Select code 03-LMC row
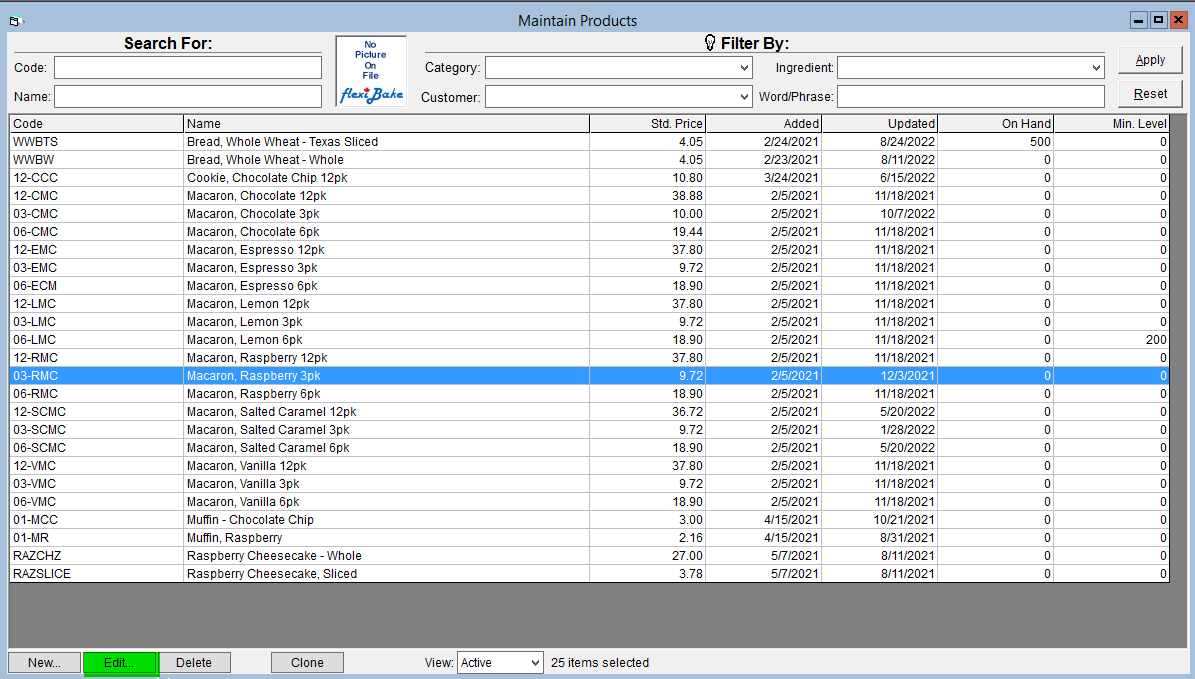 (x=589, y=322)
